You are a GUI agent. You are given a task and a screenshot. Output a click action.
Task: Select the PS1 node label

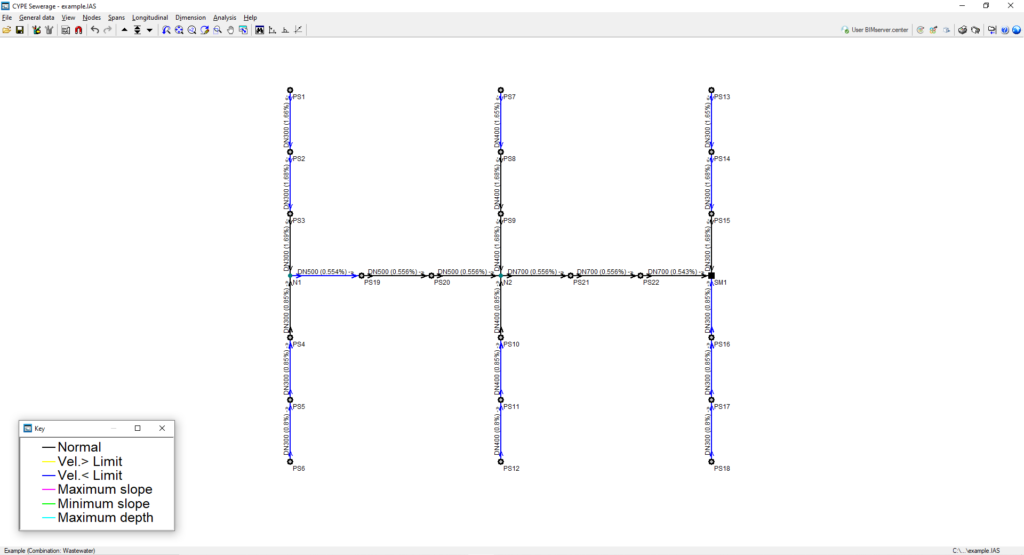[298, 97]
